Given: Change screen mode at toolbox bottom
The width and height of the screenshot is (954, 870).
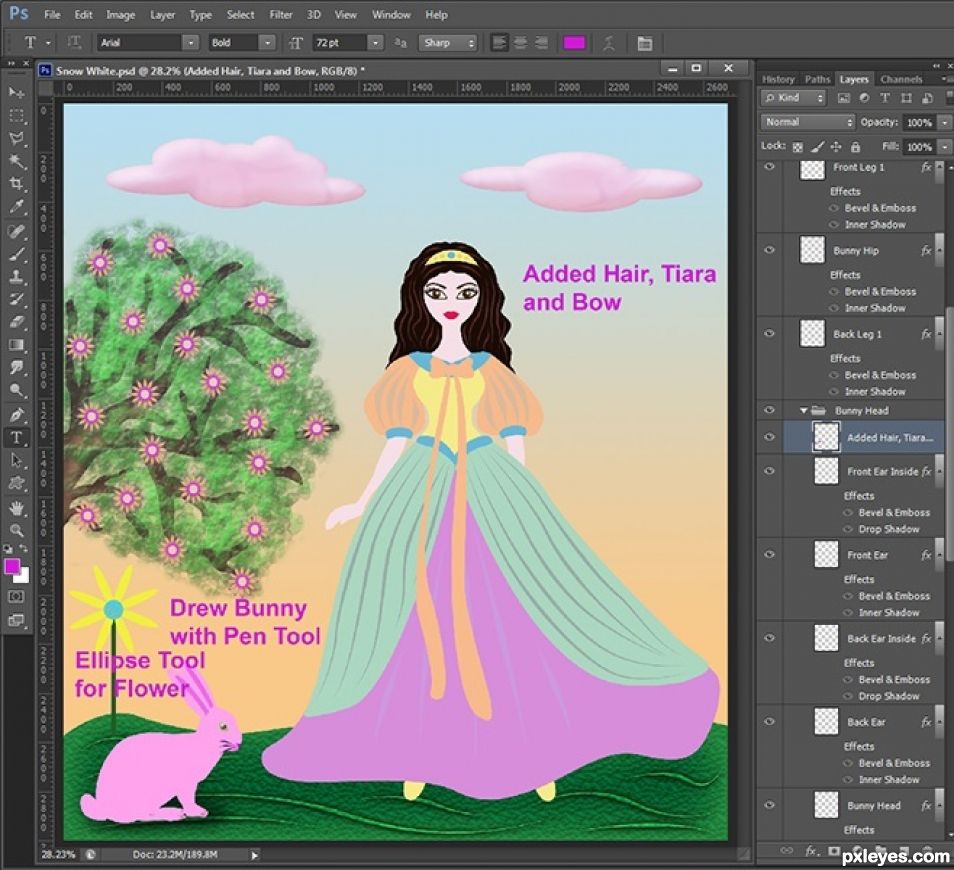Looking at the screenshot, I should click(16, 620).
